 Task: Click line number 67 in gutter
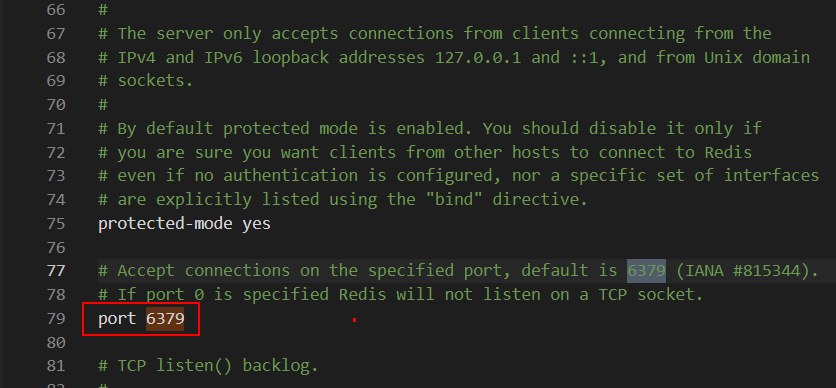[56, 34]
